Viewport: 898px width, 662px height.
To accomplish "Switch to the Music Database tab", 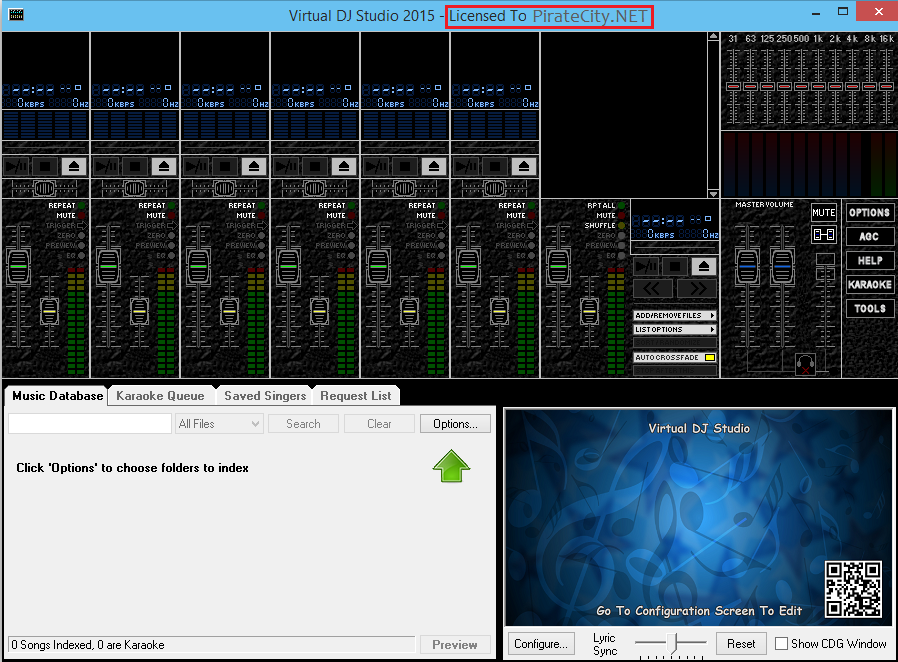I will (x=57, y=396).
